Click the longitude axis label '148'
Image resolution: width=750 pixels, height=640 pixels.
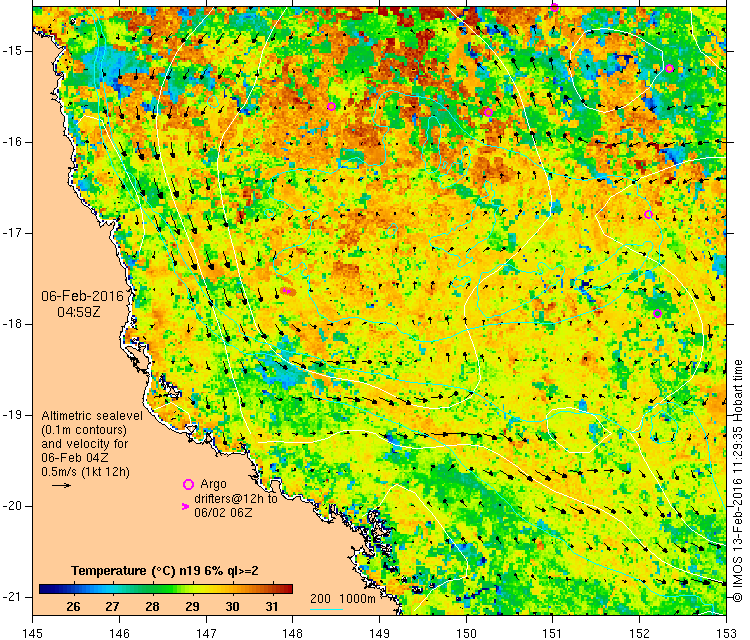(x=293, y=633)
